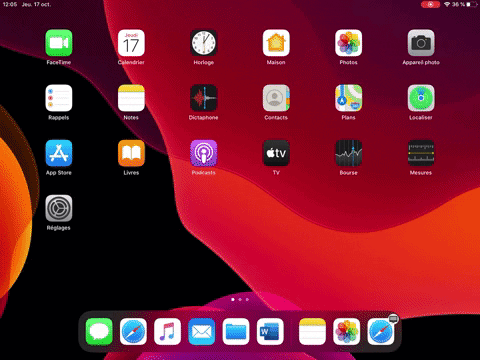Launch the Dictaphone app
Screen dimensions: 480x360
coord(203,98)
